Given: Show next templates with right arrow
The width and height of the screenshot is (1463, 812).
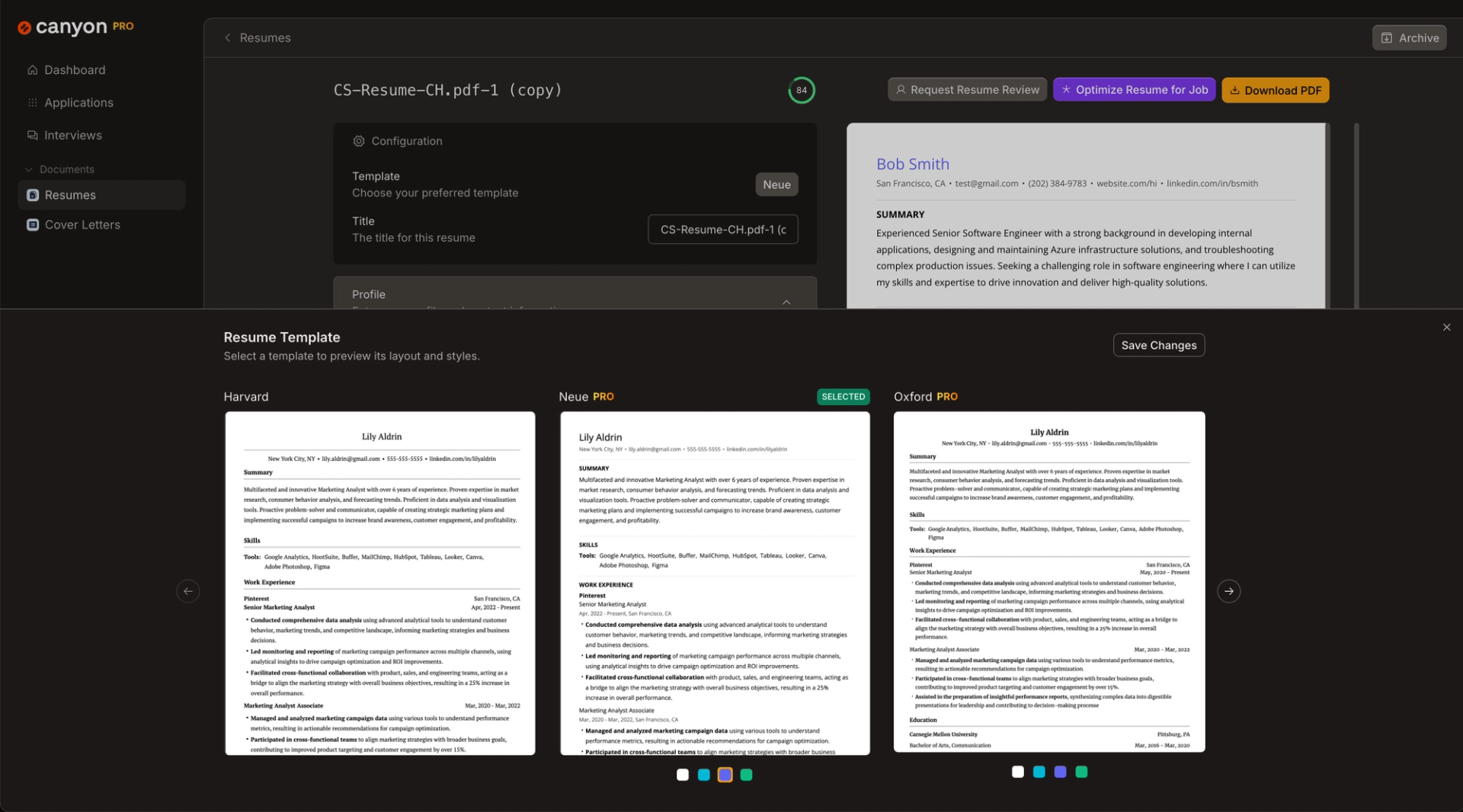Looking at the screenshot, I should (1228, 591).
